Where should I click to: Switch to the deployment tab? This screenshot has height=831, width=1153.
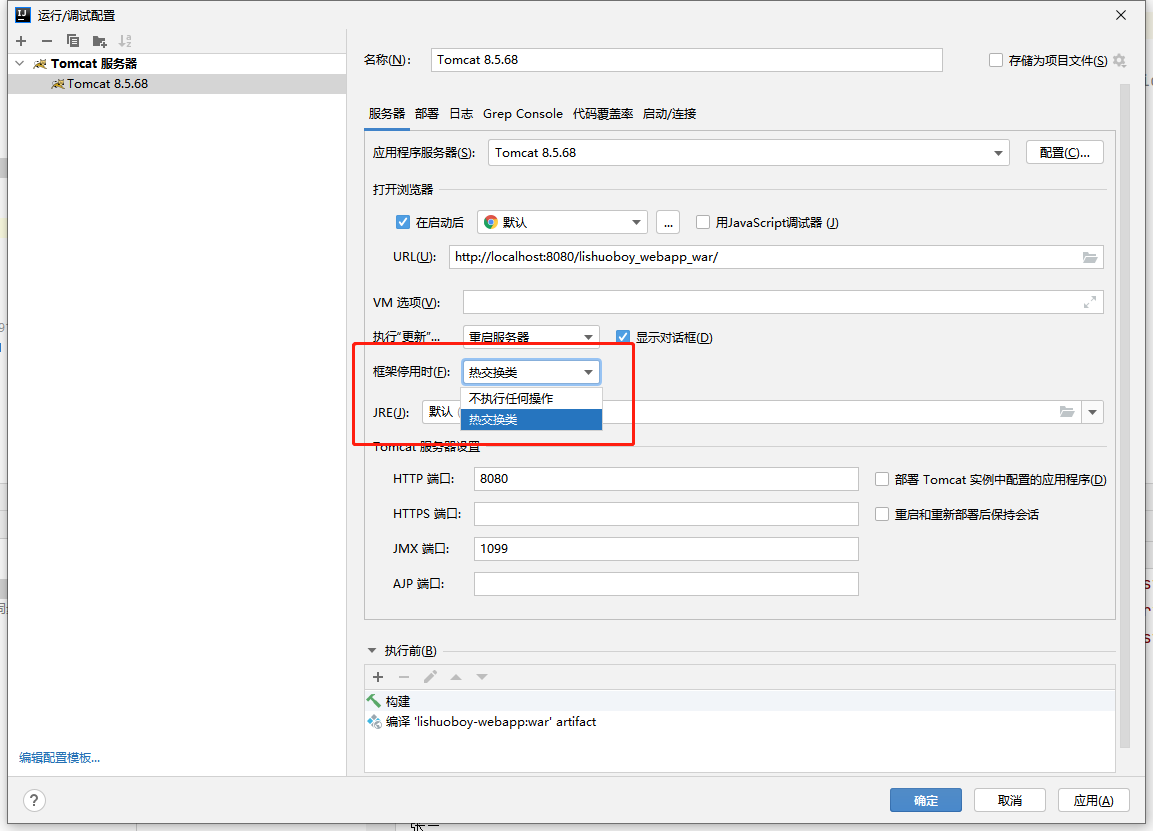tap(426, 113)
